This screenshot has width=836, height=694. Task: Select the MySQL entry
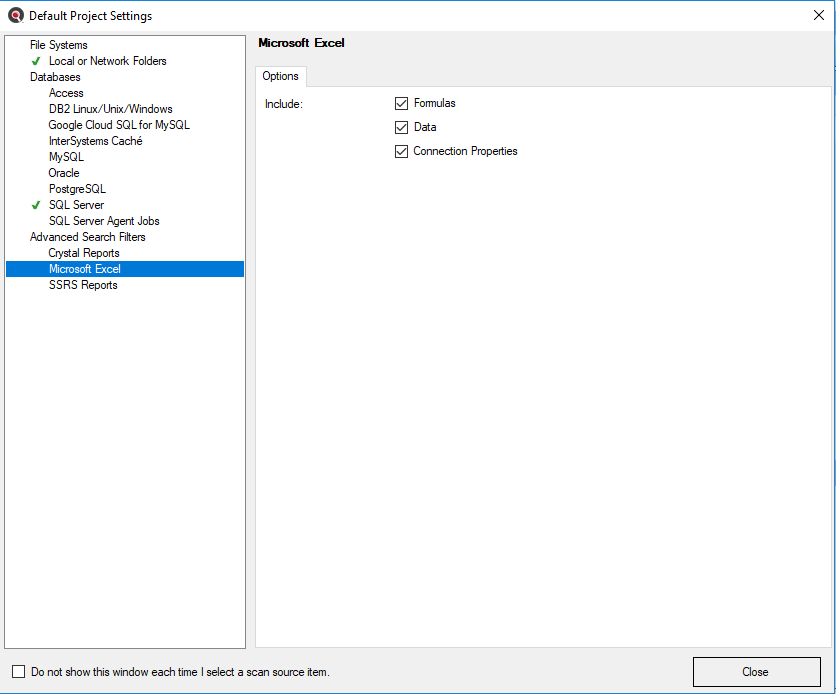click(66, 157)
